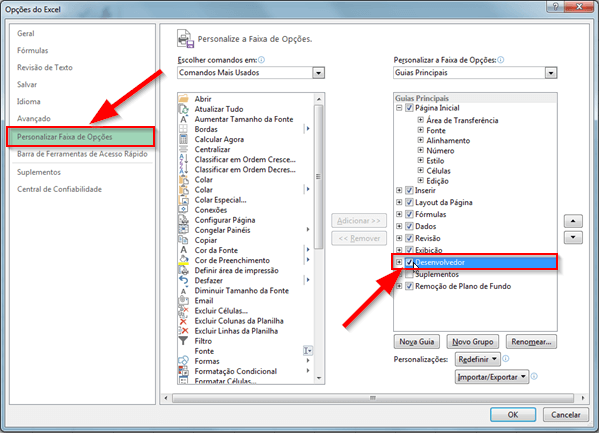Uncheck the Desenvolvedor checkbox
This screenshot has width=599, height=433.
point(409,262)
